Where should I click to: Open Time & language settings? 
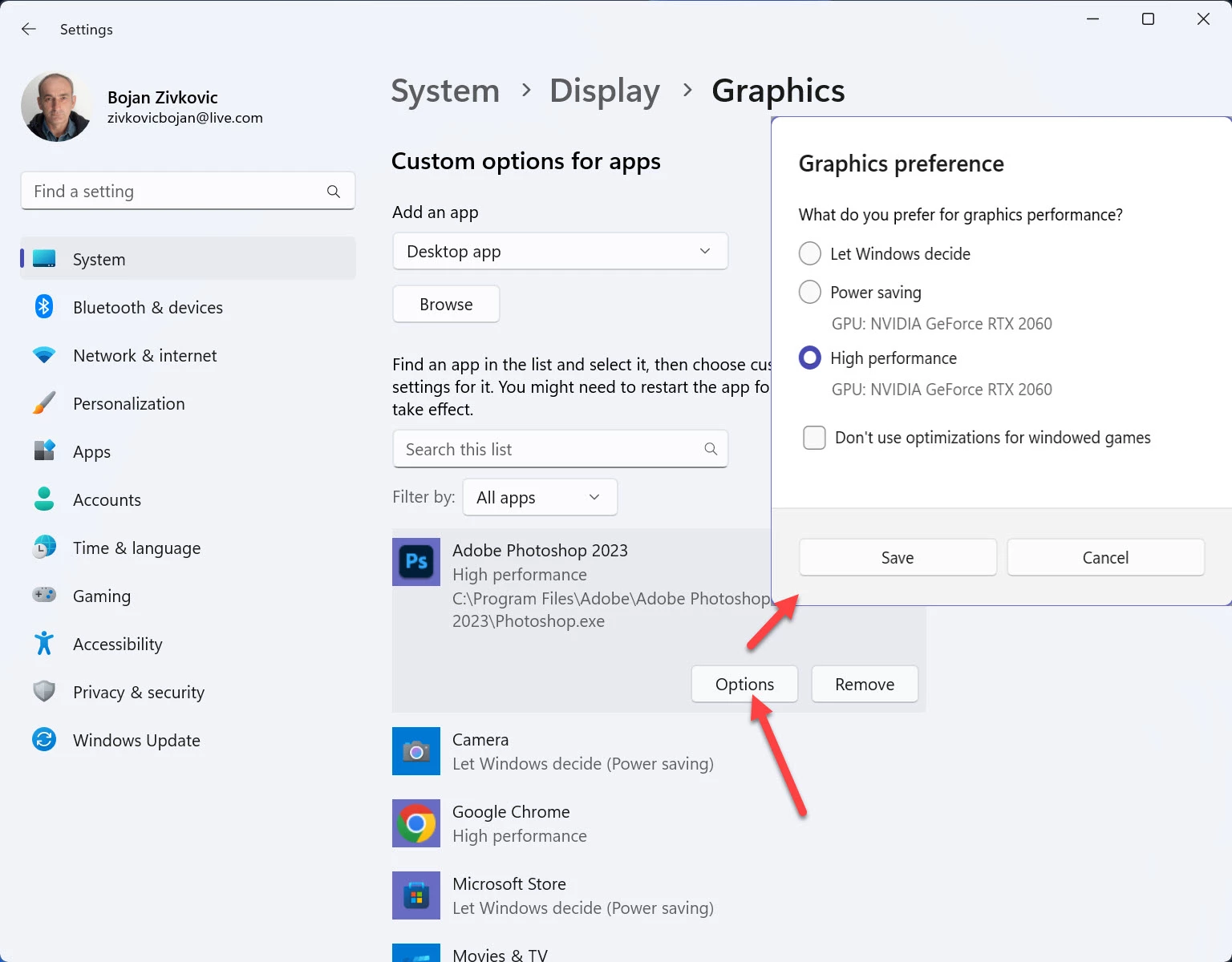click(x=188, y=548)
